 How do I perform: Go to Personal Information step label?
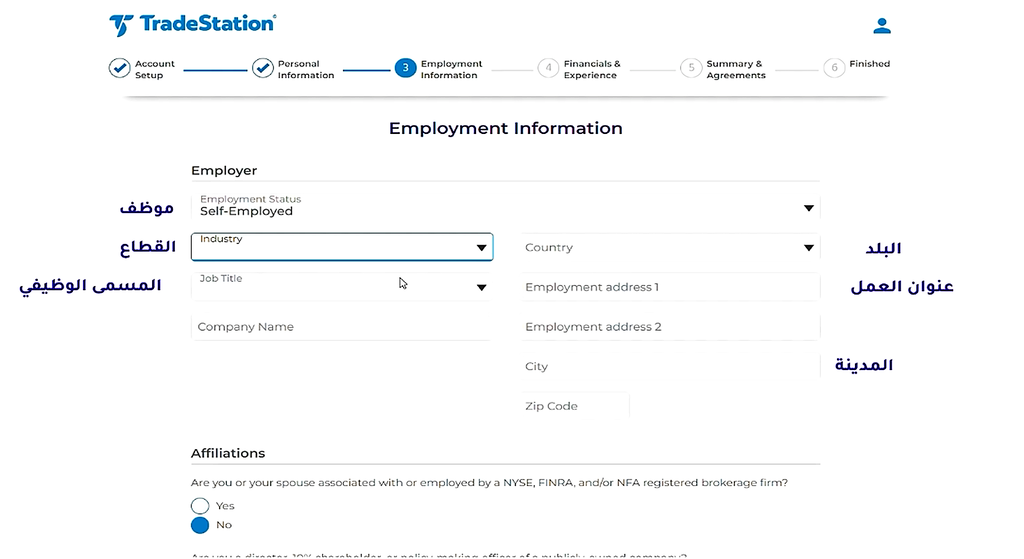point(306,69)
